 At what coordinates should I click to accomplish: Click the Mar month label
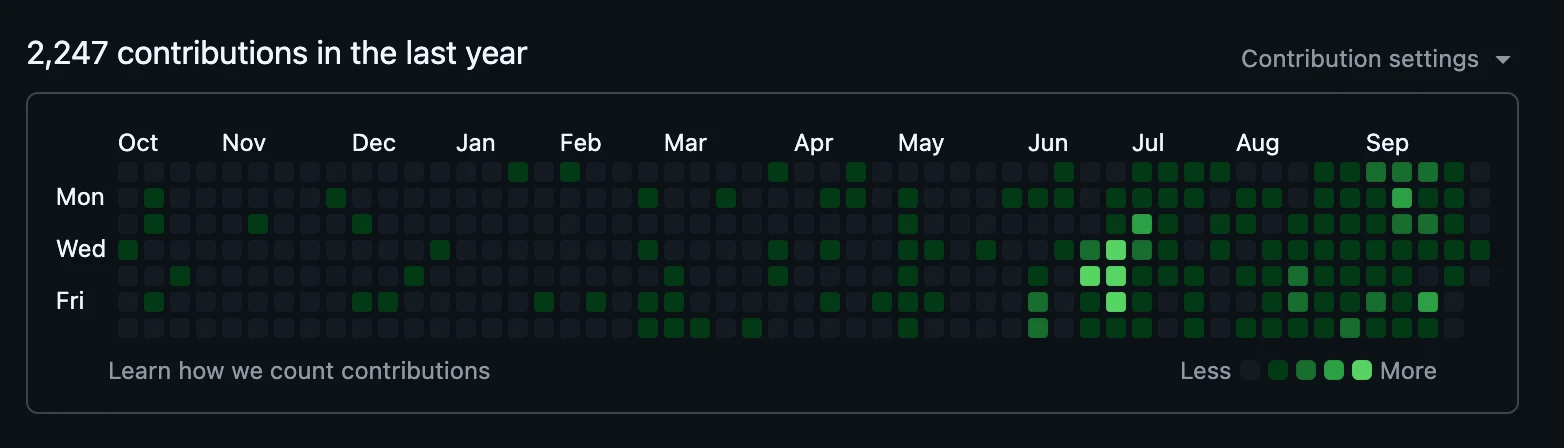tap(685, 143)
